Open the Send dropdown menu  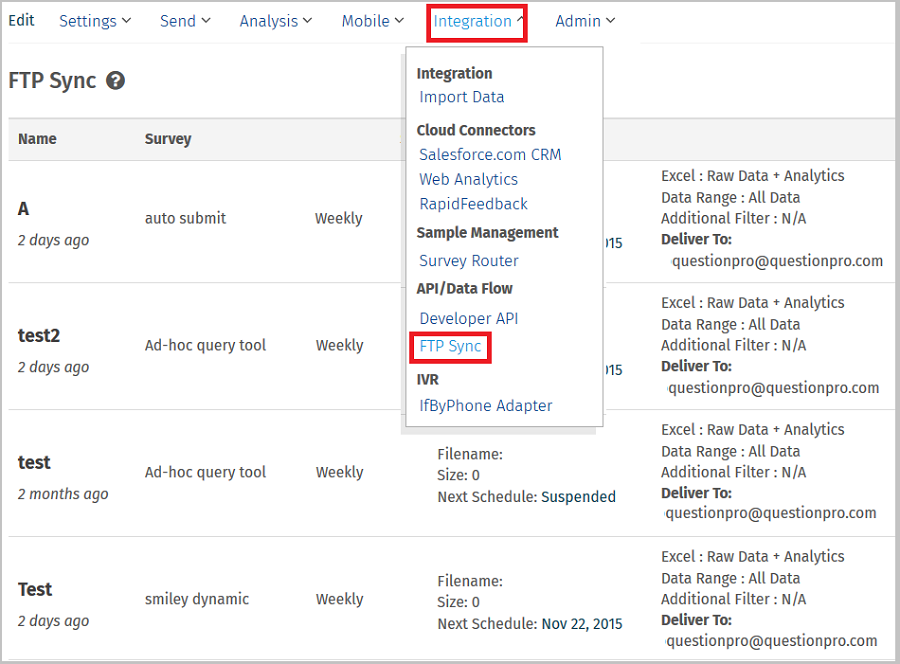click(x=185, y=20)
